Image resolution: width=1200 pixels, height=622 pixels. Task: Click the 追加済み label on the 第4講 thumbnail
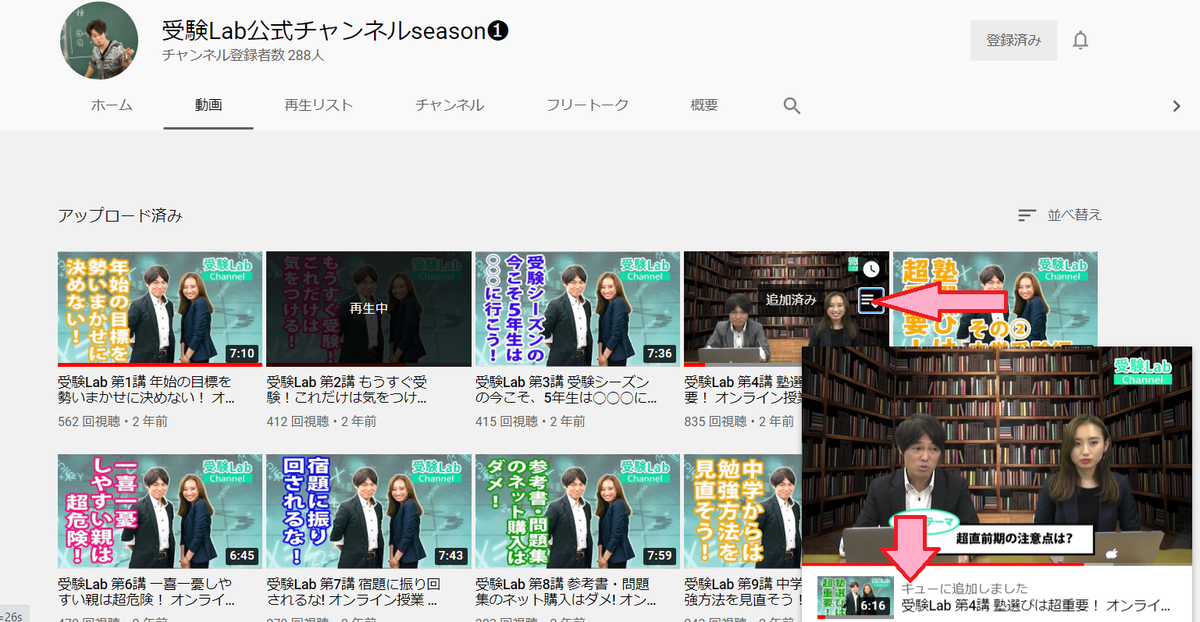pos(791,299)
